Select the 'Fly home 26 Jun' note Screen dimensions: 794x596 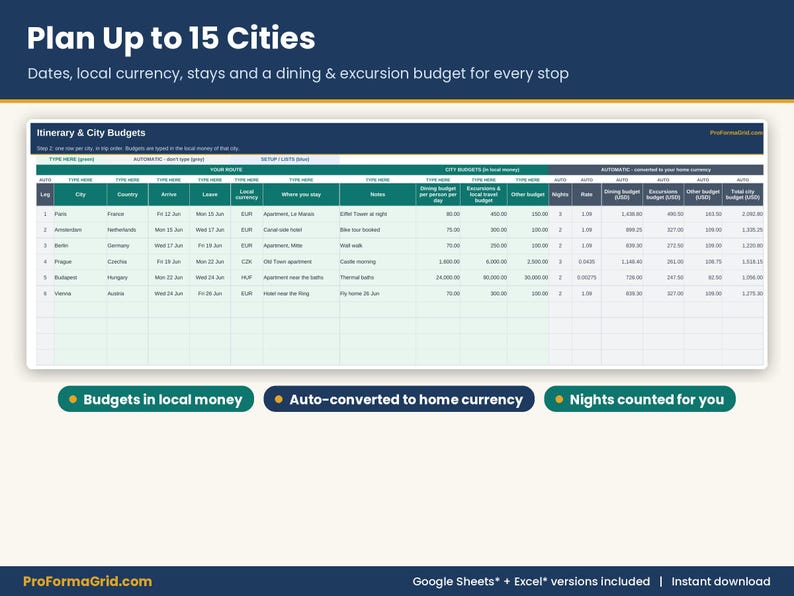pos(377,294)
